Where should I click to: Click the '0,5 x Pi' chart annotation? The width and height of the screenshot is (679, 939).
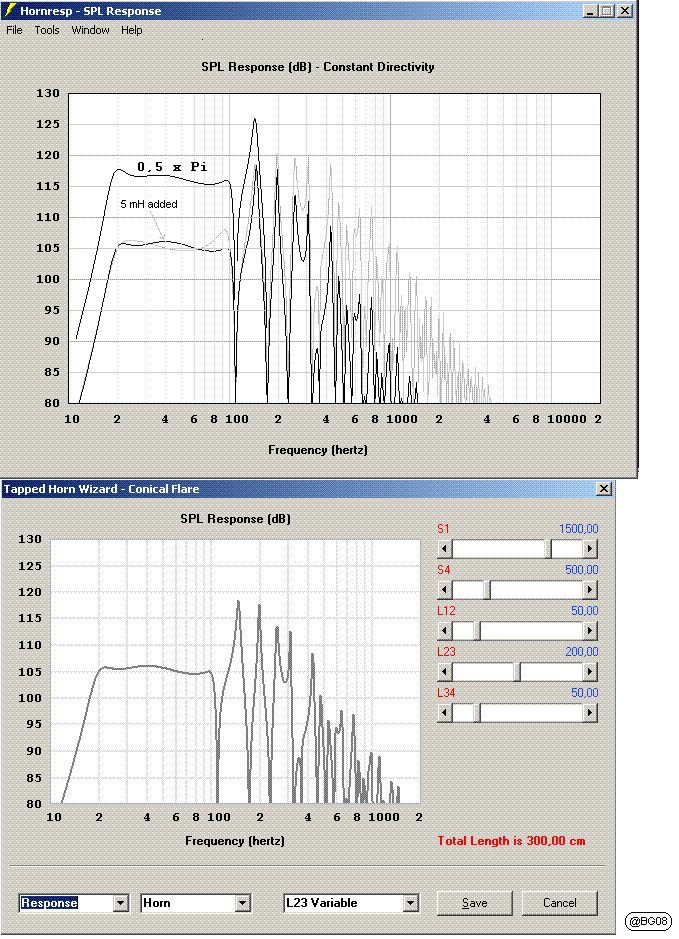(172, 167)
